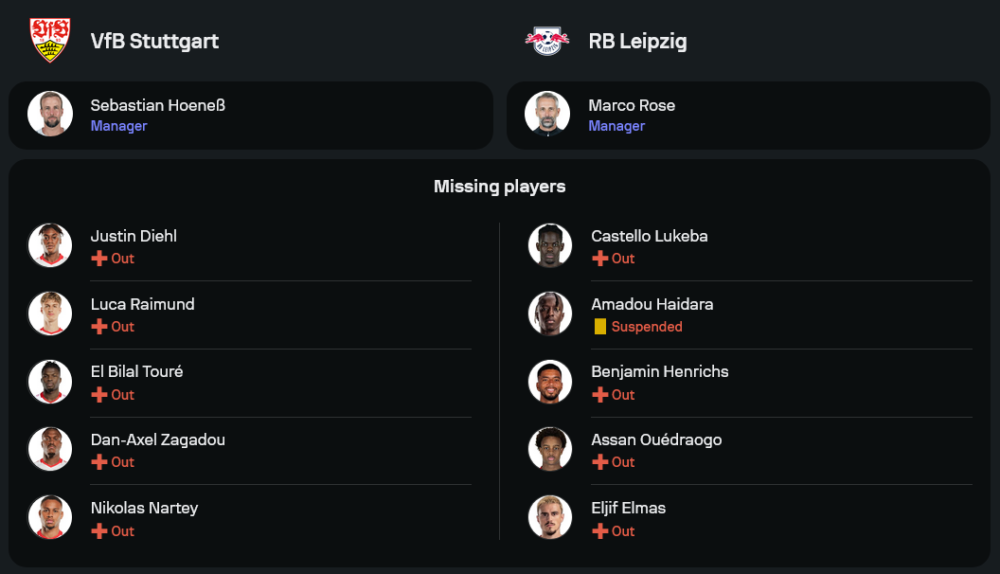Click the injury cross under Eljif Elmas
The height and width of the screenshot is (574, 1000).
click(x=600, y=531)
